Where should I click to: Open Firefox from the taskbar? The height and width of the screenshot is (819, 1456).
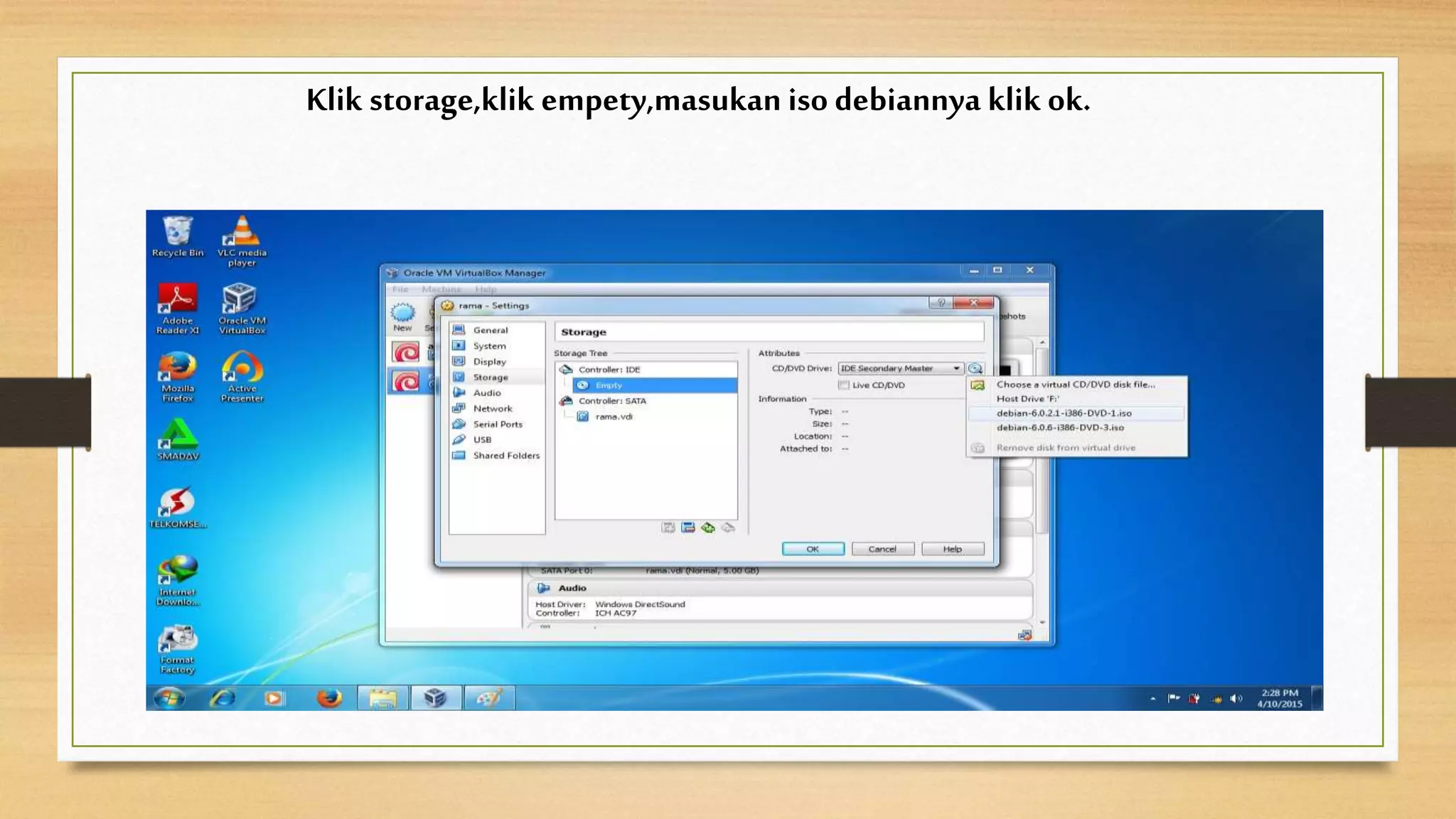[329, 698]
